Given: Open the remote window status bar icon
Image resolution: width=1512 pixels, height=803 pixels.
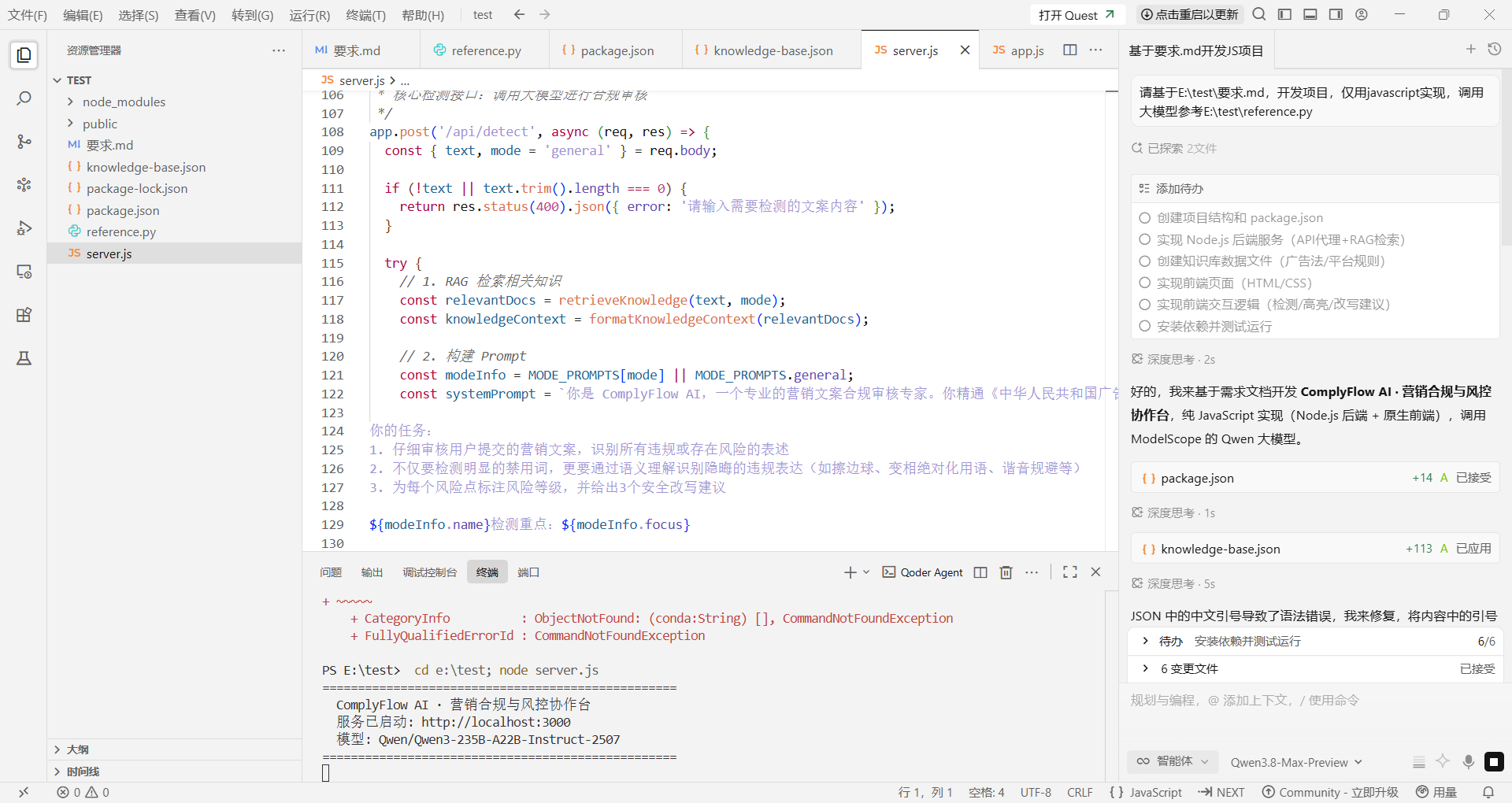Looking at the screenshot, I should click(24, 792).
